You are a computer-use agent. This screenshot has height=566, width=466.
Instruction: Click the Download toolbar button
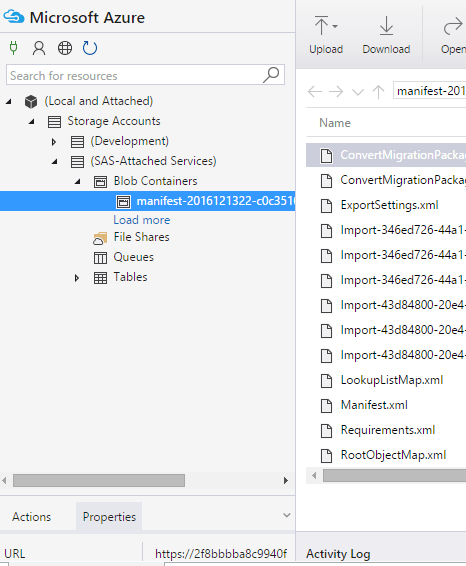pos(386,35)
